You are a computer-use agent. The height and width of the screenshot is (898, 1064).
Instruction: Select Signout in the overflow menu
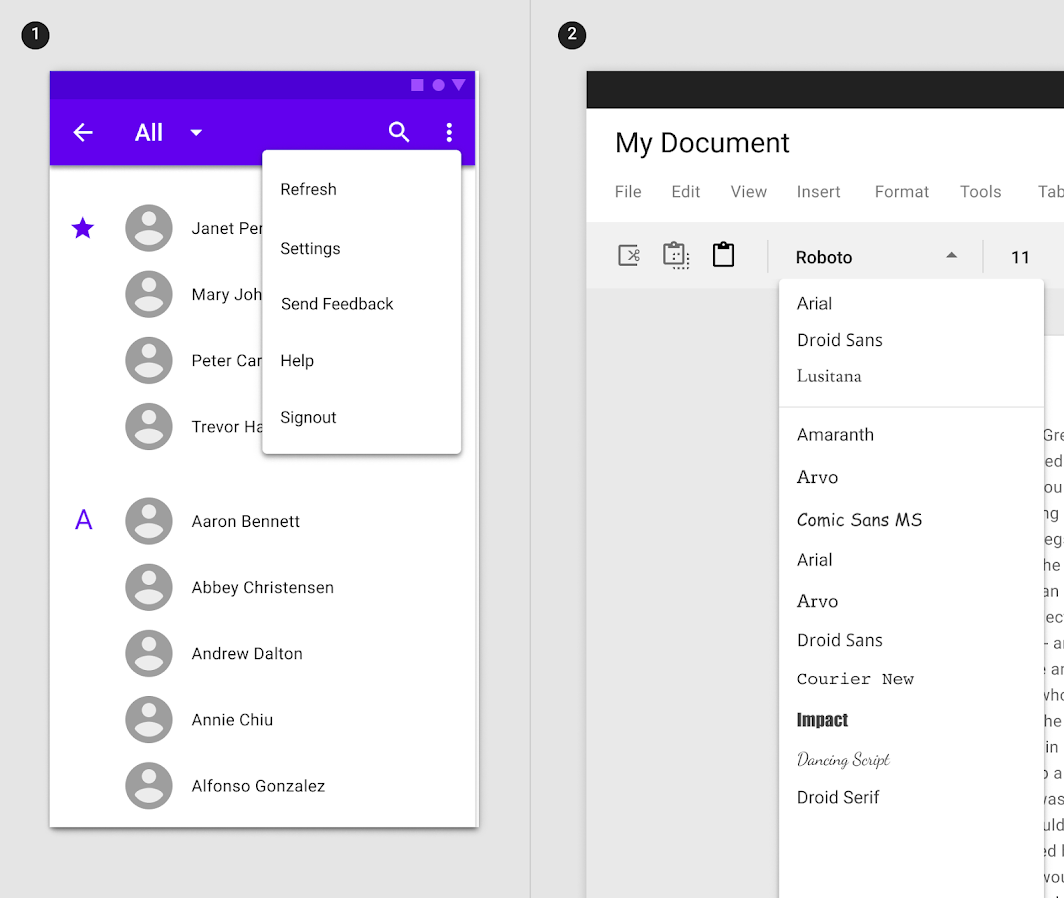[362, 417]
